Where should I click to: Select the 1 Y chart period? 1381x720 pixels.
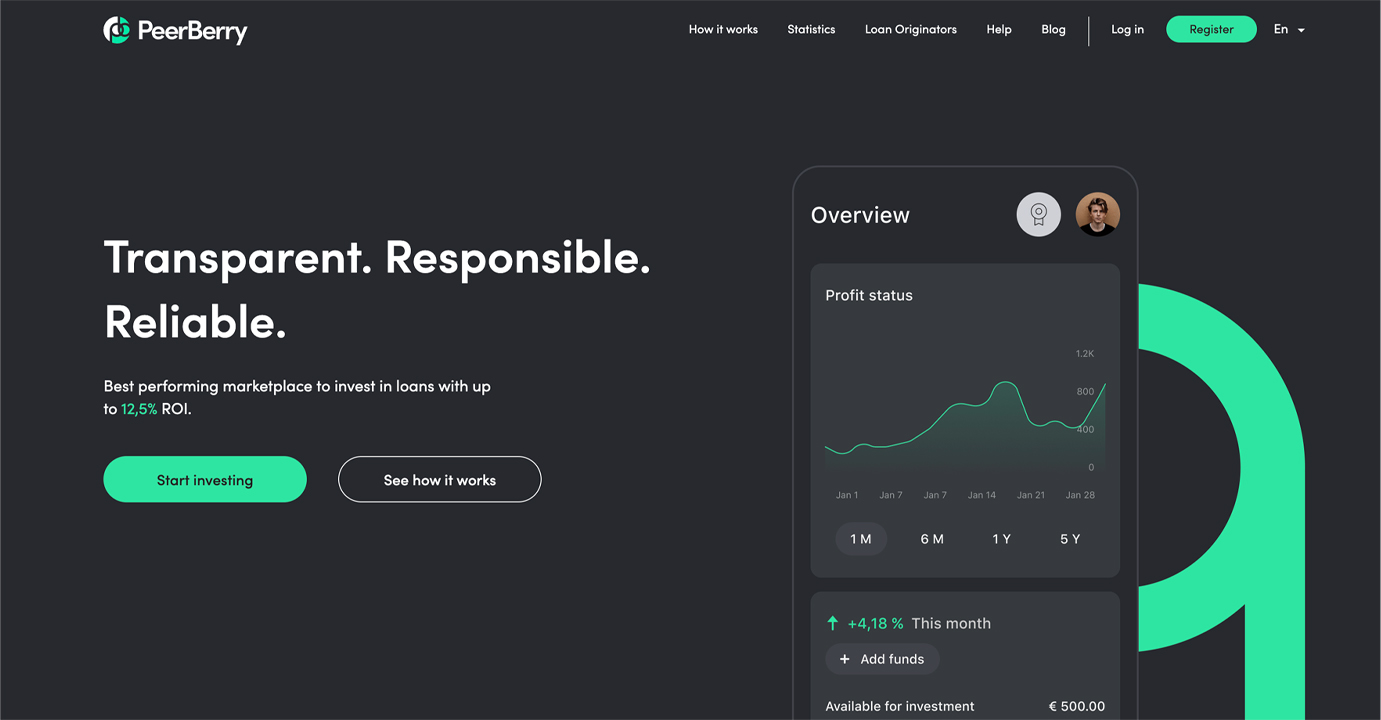1001,539
